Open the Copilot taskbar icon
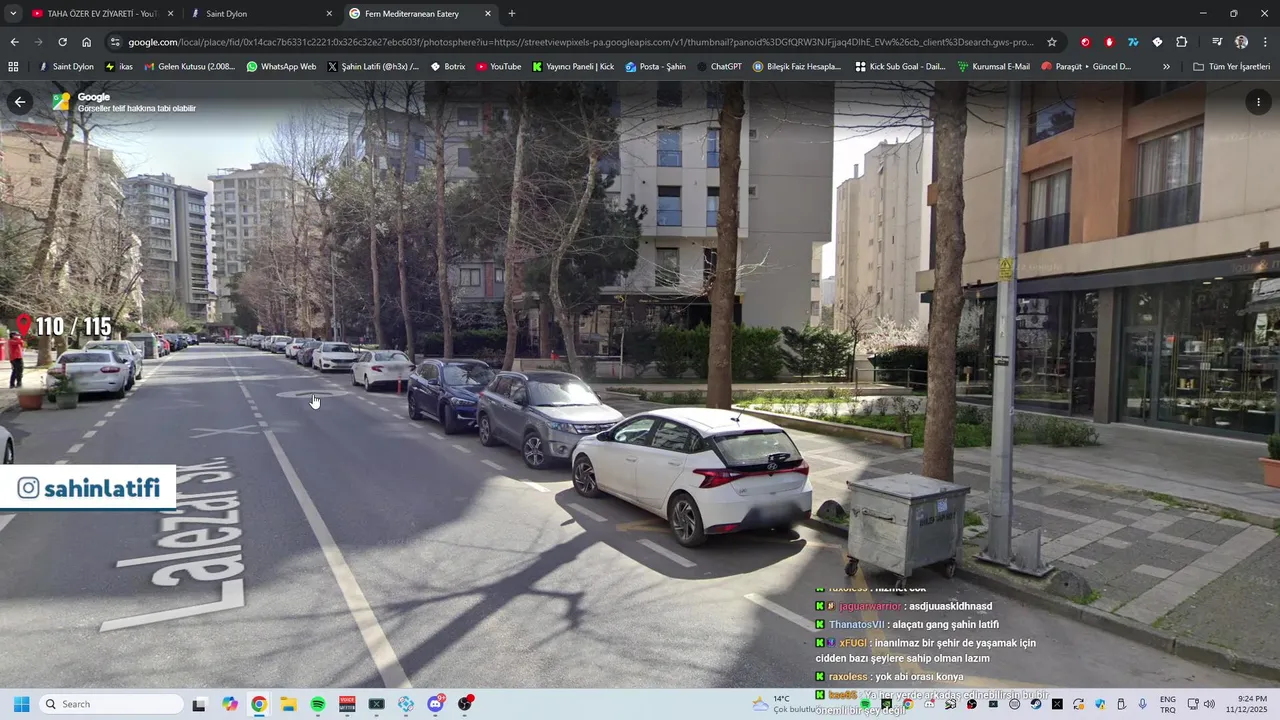The height and width of the screenshot is (720, 1280). (230, 704)
